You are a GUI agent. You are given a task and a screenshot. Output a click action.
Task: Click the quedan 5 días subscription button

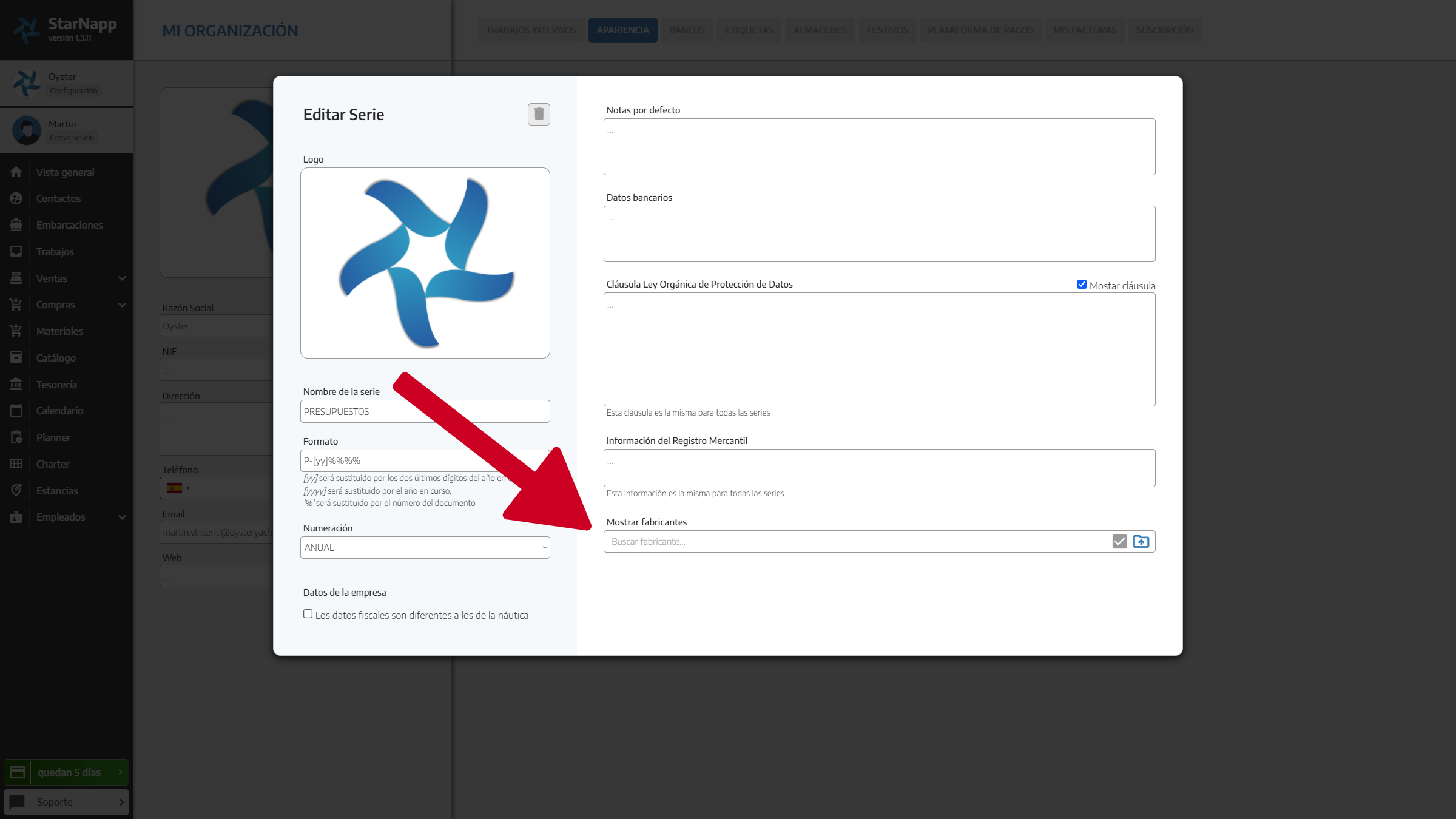coord(67,772)
